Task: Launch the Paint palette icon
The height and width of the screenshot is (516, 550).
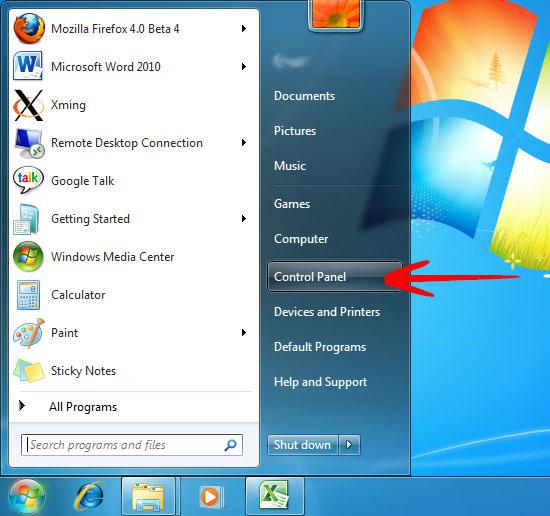Action: click(x=29, y=333)
